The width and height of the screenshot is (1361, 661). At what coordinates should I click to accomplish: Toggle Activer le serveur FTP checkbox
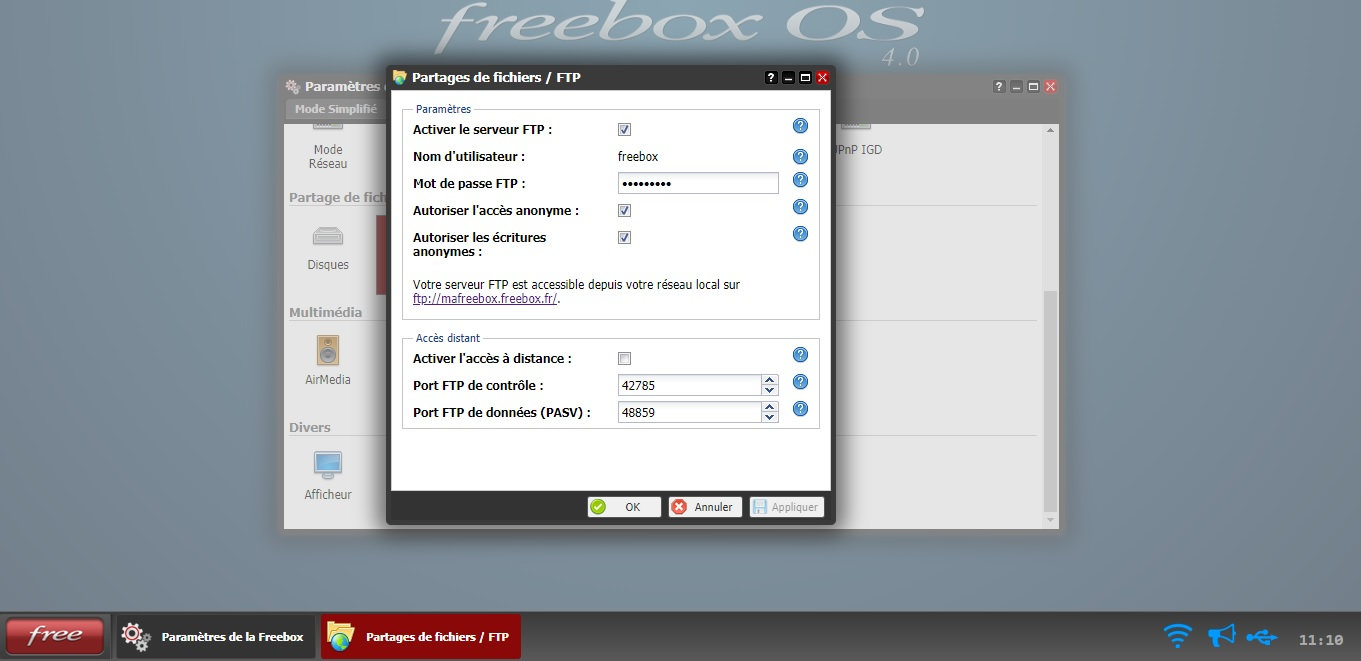point(624,130)
